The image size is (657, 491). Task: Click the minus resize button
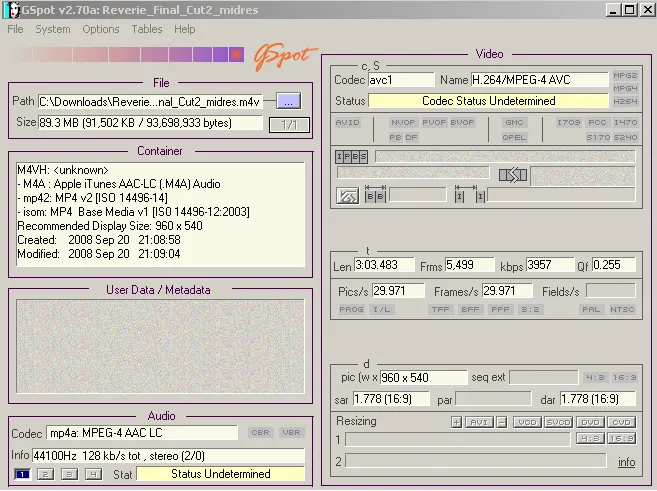pos(502,422)
